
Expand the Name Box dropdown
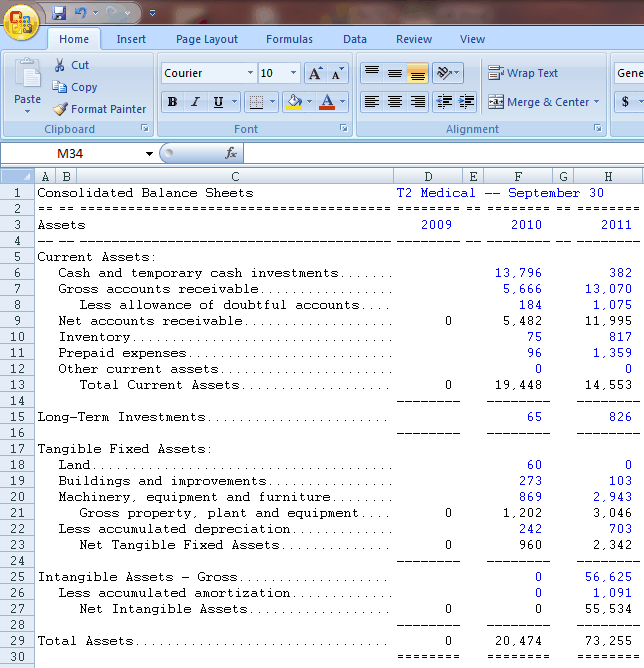[x=149, y=154]
